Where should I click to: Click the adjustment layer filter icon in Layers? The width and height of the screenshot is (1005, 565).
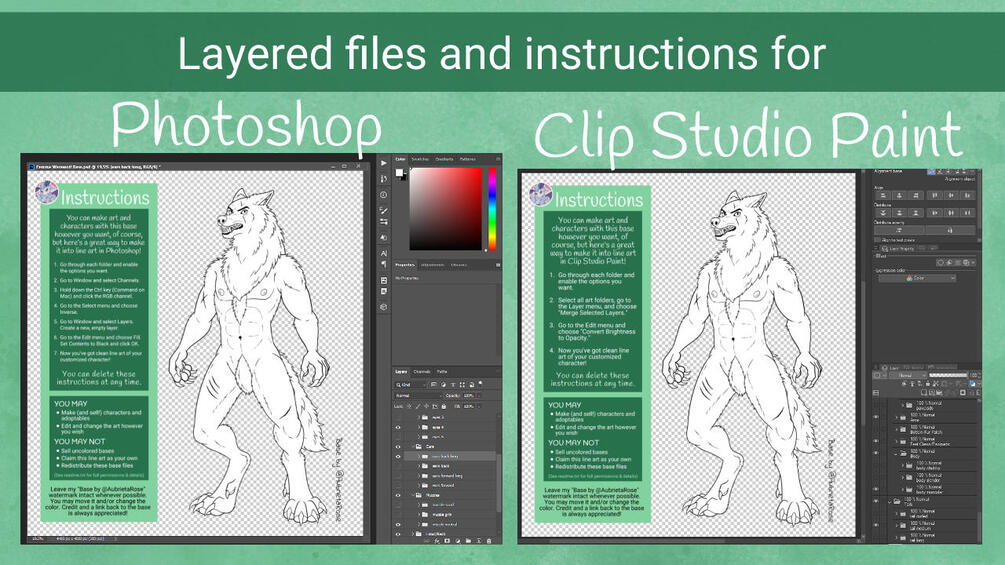pyautogui.click(x=444, y=385)
